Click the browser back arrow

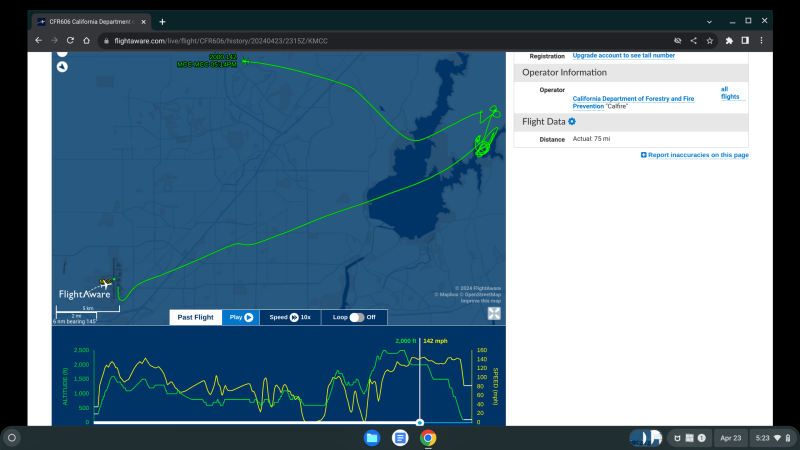[38, 40]
